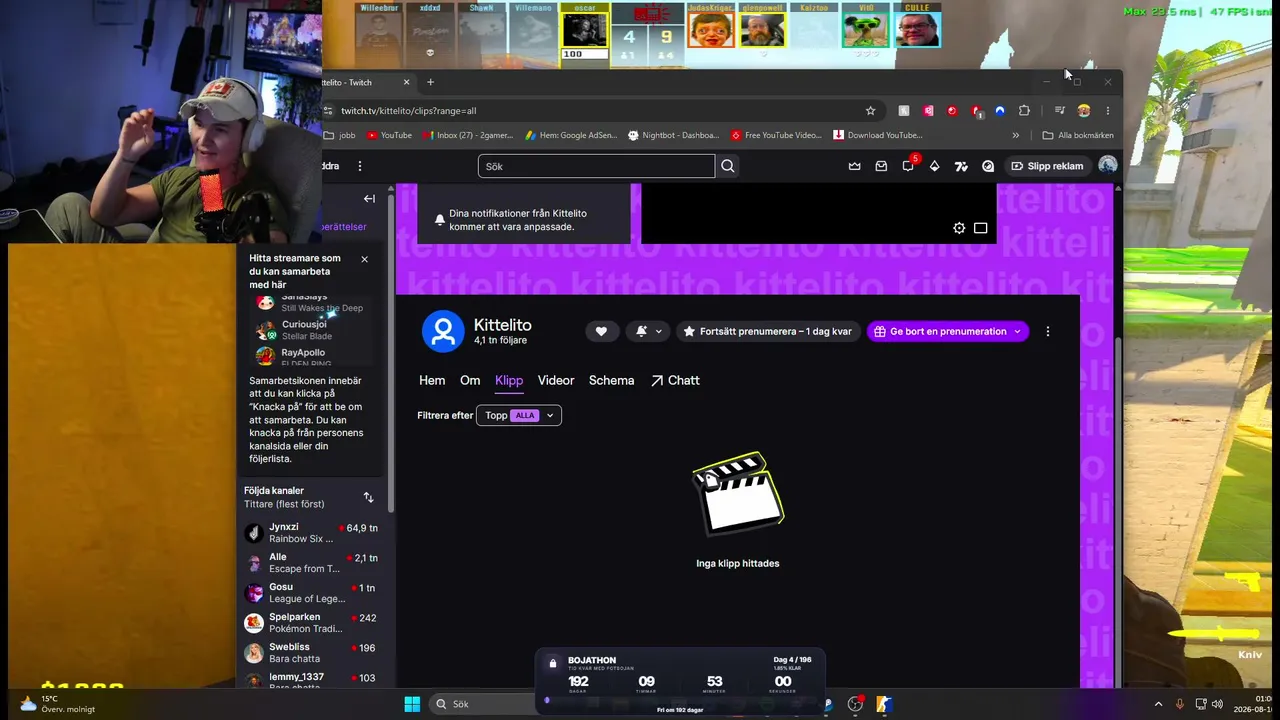
Task: Click the Bits diamond icon
Action: point(935,166)
